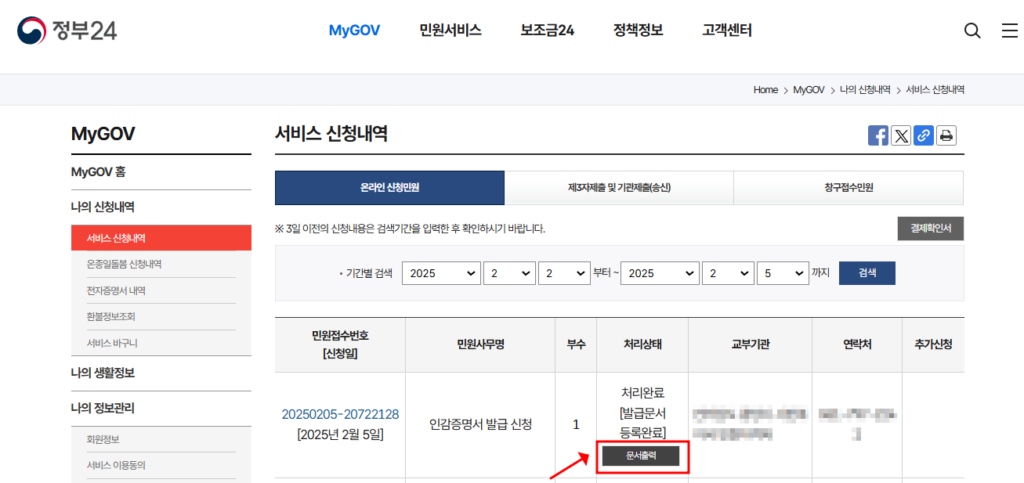Switch to 제3자제출 및 기관제출(송신) tab
Viewport: 1024px width, 483px height.
pyautogui.click(x=619, y=188)
